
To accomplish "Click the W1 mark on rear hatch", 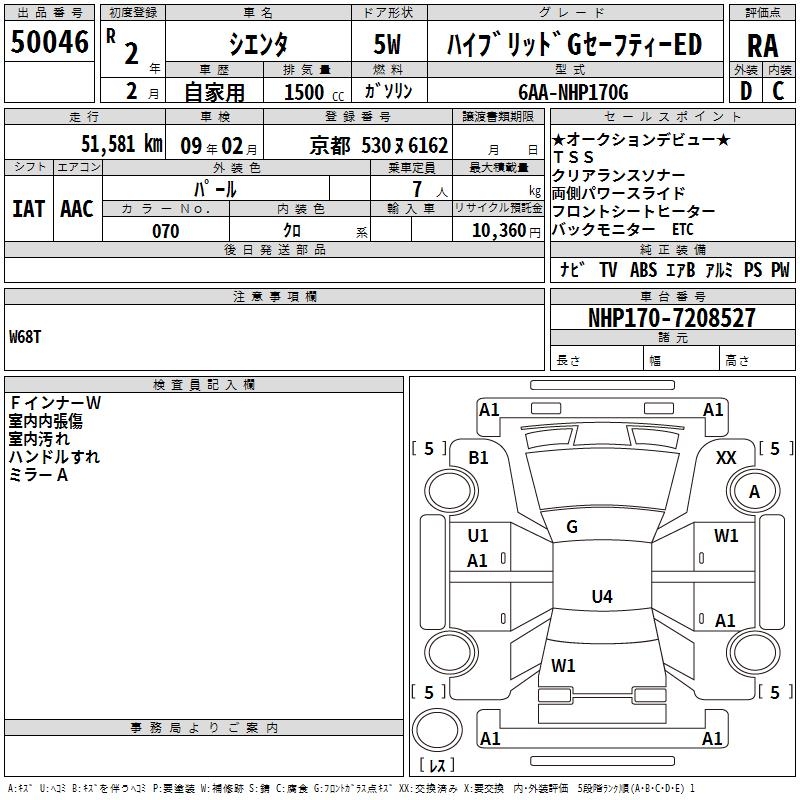I will tap(563, 665).
